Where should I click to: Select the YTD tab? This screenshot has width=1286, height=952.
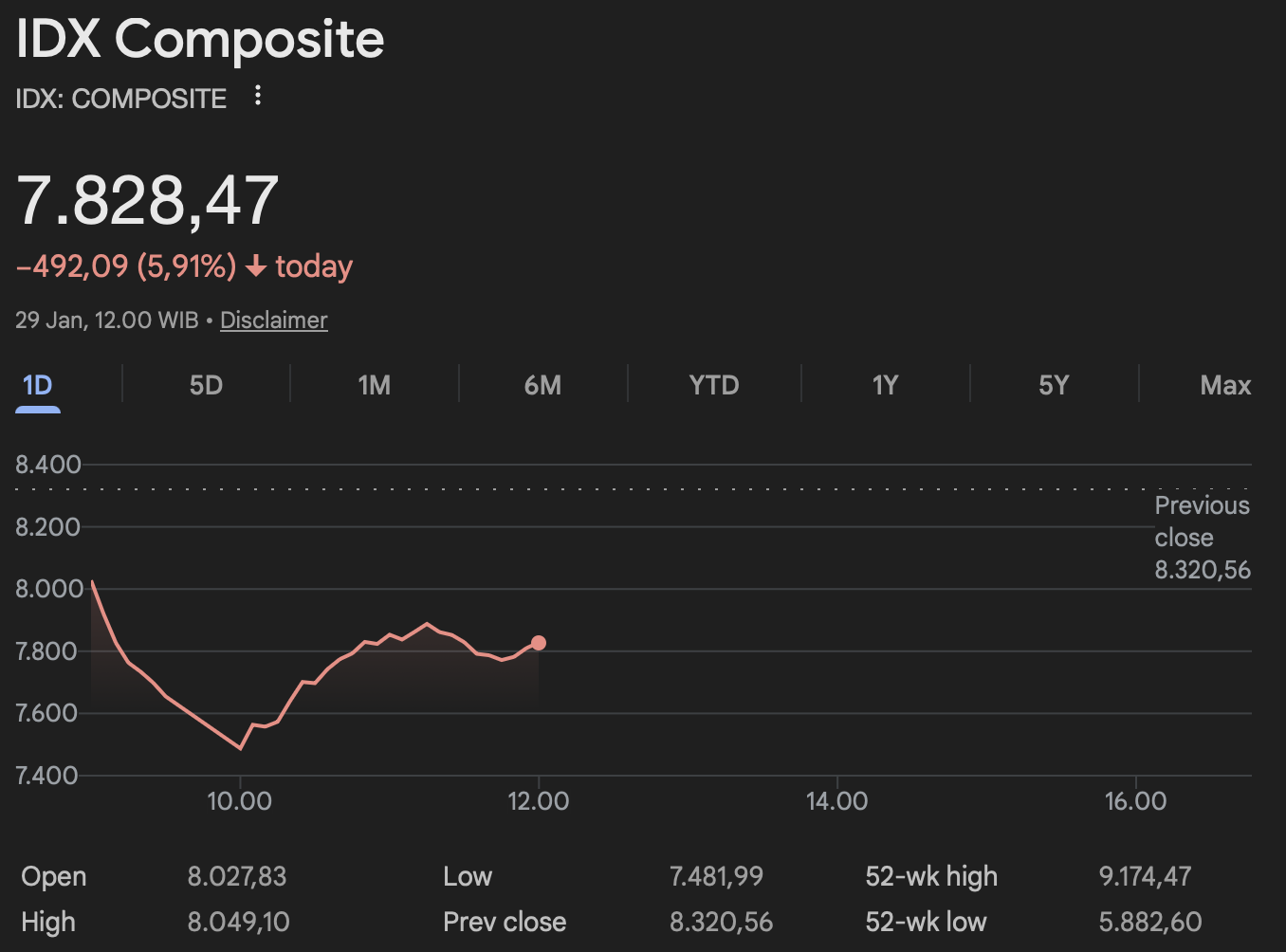(x=713, y=386)
